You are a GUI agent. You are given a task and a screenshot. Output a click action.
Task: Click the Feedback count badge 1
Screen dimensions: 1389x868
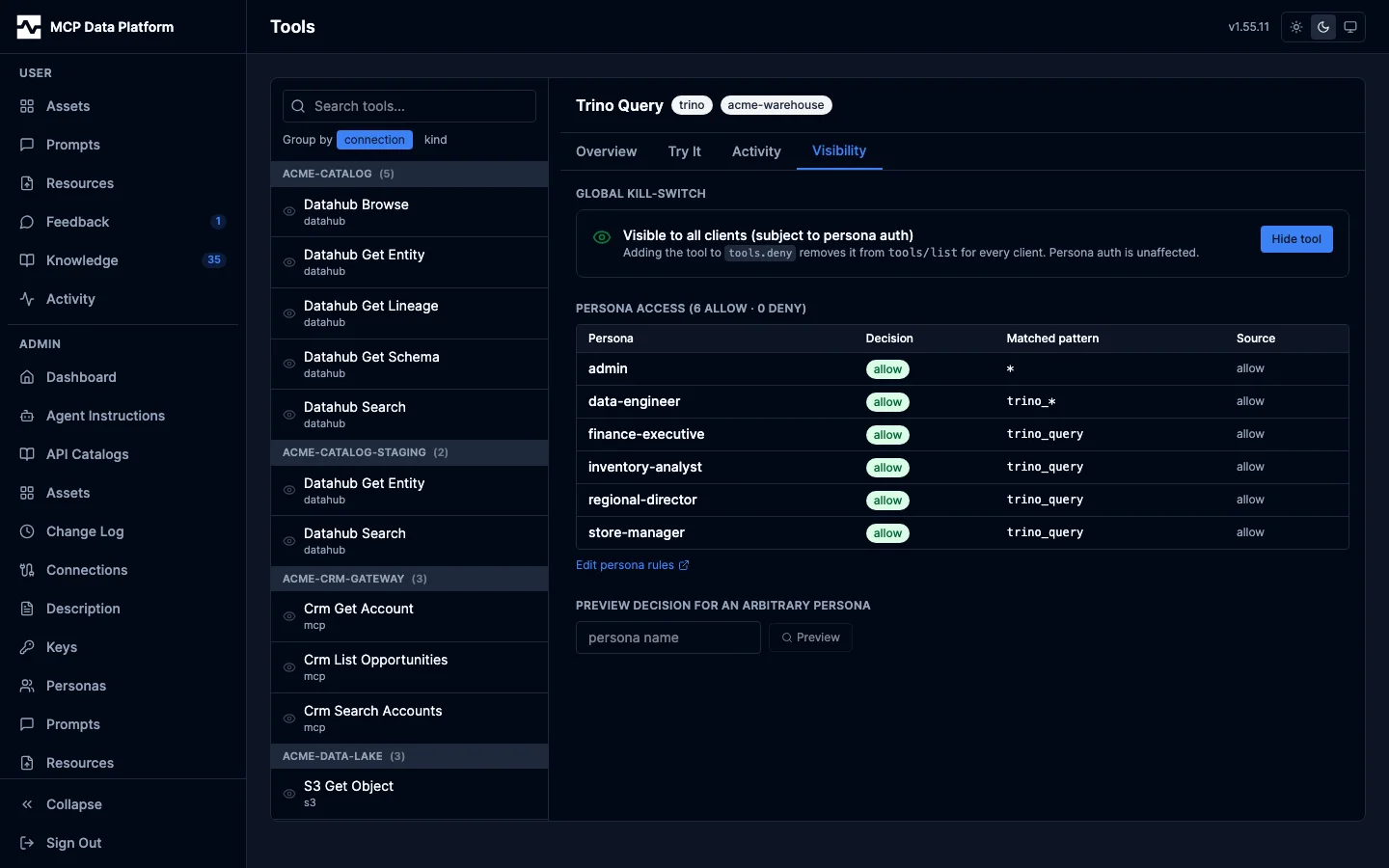click(x=218, y=222)
